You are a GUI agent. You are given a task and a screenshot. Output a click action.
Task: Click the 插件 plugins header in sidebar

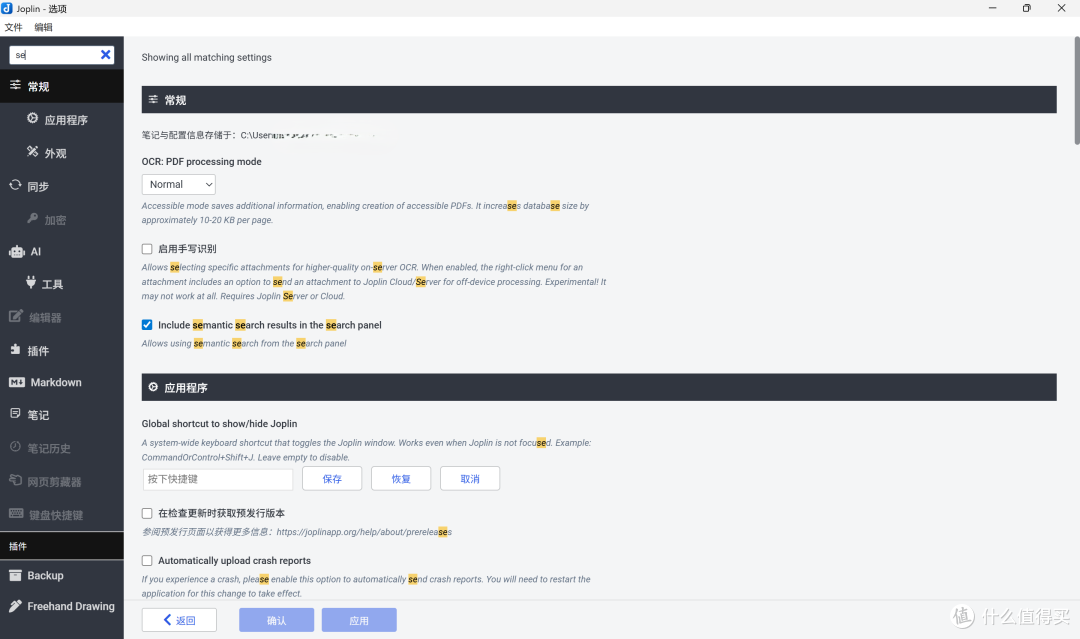pos(61,546)
